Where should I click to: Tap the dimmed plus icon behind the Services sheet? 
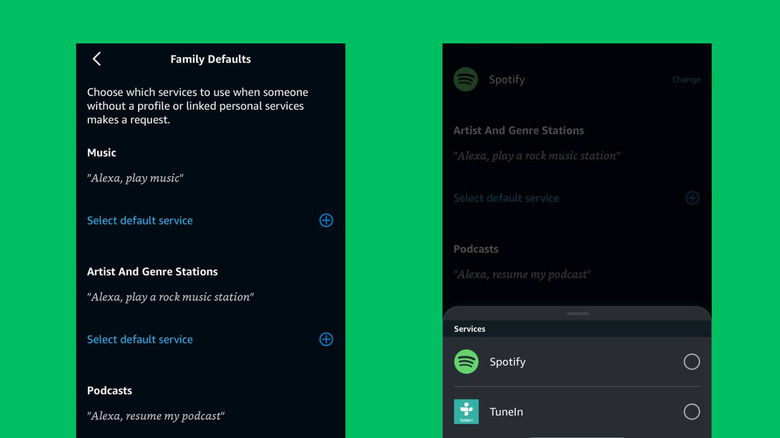pos(692,198)
